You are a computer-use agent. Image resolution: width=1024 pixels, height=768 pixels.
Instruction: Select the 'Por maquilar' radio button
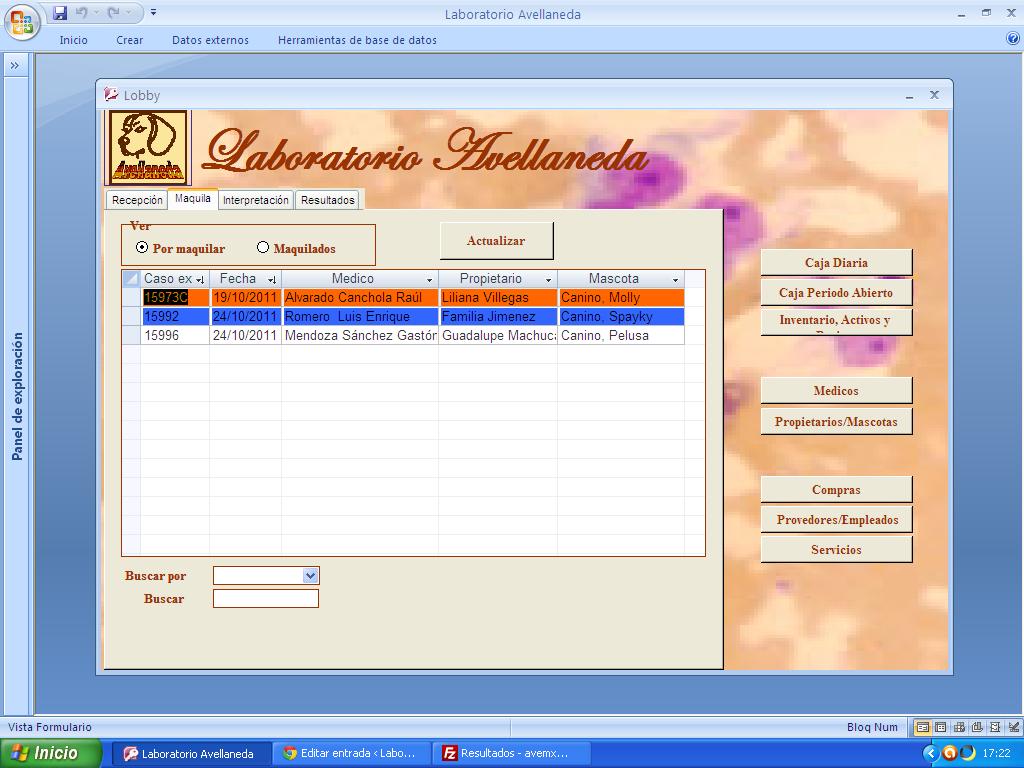[142, 247]
